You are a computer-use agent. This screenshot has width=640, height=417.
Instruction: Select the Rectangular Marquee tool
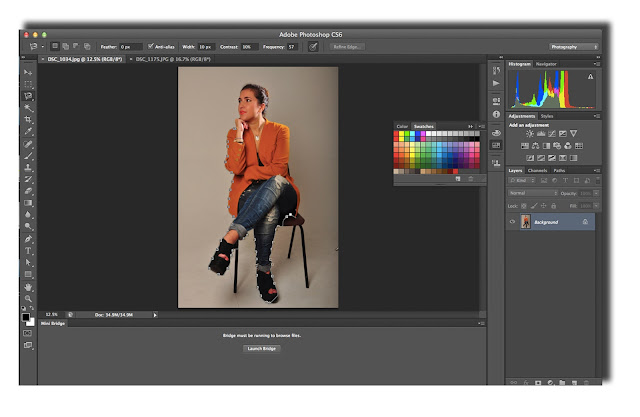tap(28, 84)
